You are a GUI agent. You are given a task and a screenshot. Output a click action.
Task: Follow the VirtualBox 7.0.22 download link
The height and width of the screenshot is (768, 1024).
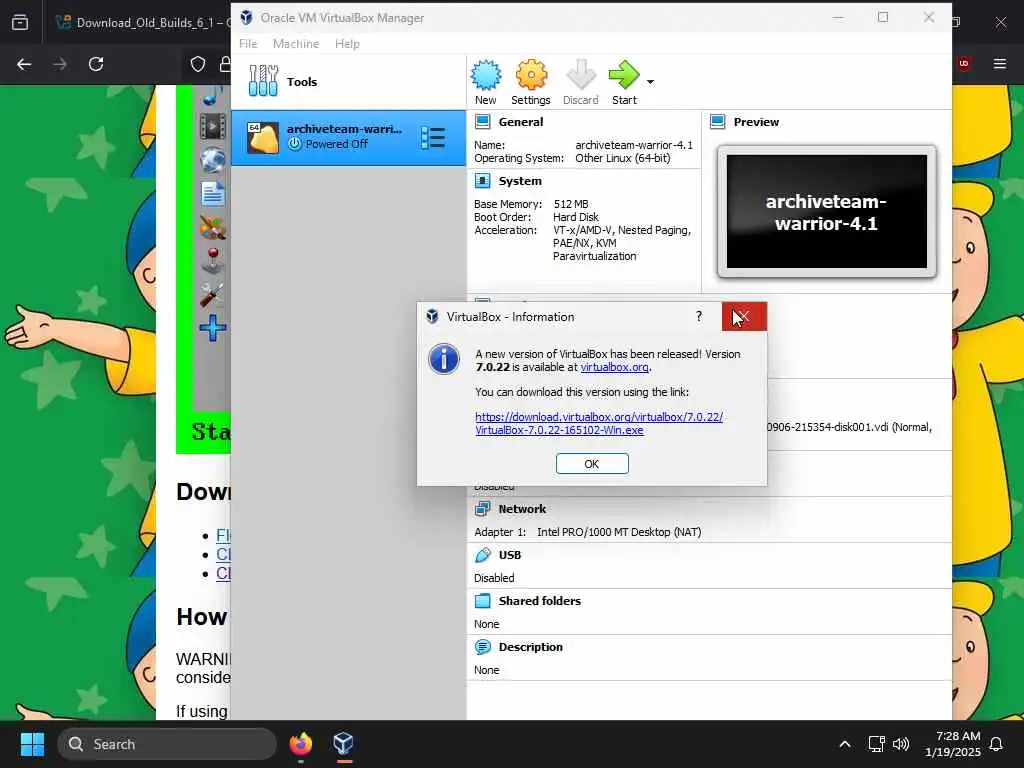click(x=599, y=423)
